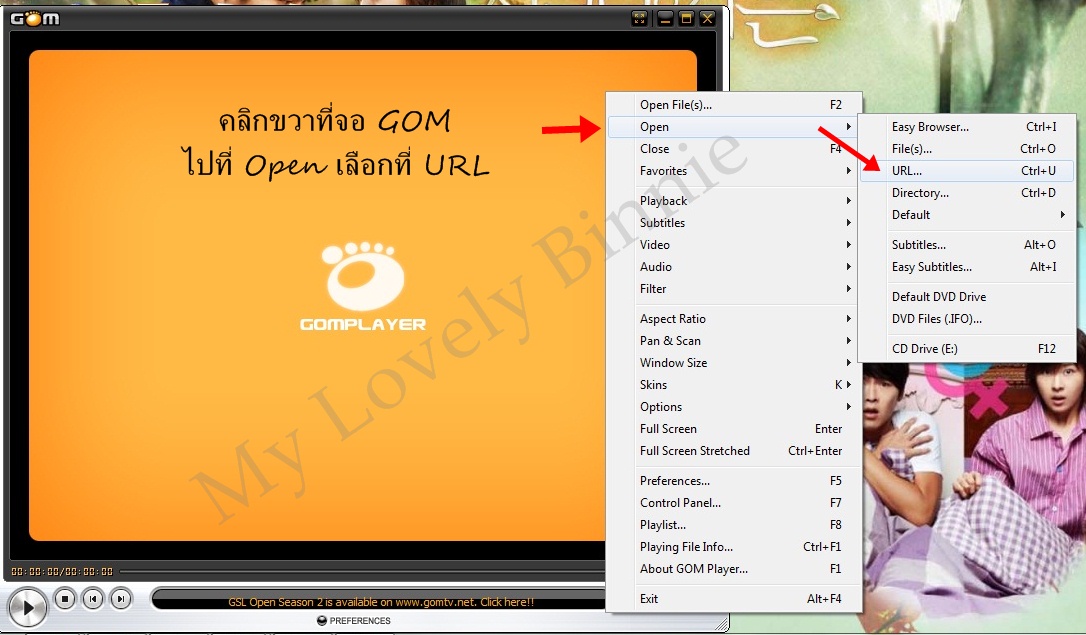Click the GOMPLAYER logo in video area
Viewport: 1086px width, 635px height.
click(363, 287)
